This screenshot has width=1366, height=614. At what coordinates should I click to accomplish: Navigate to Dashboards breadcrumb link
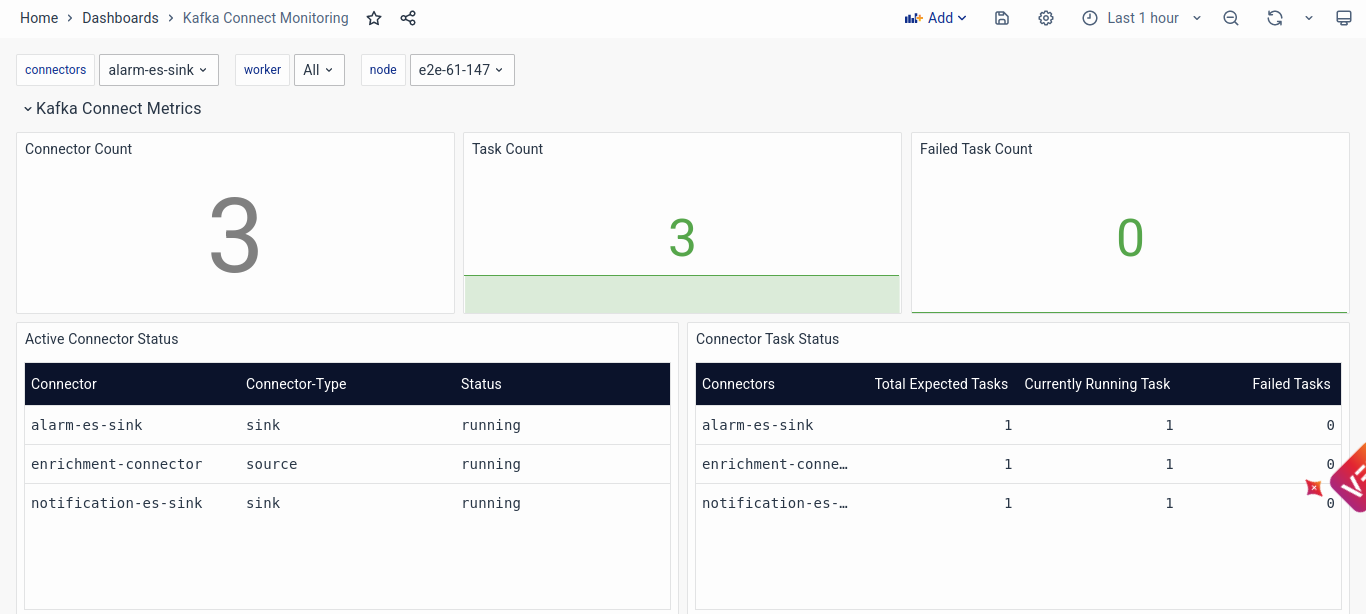(x=120, y=18)
